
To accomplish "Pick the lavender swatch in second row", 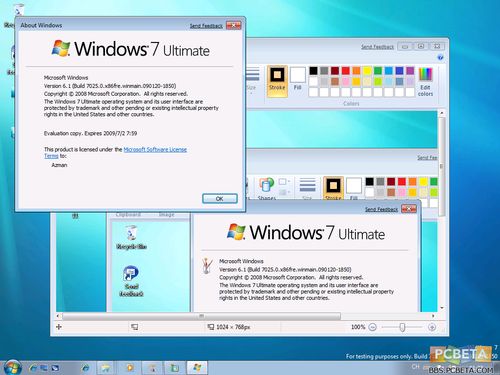I will tap(410, 81).
